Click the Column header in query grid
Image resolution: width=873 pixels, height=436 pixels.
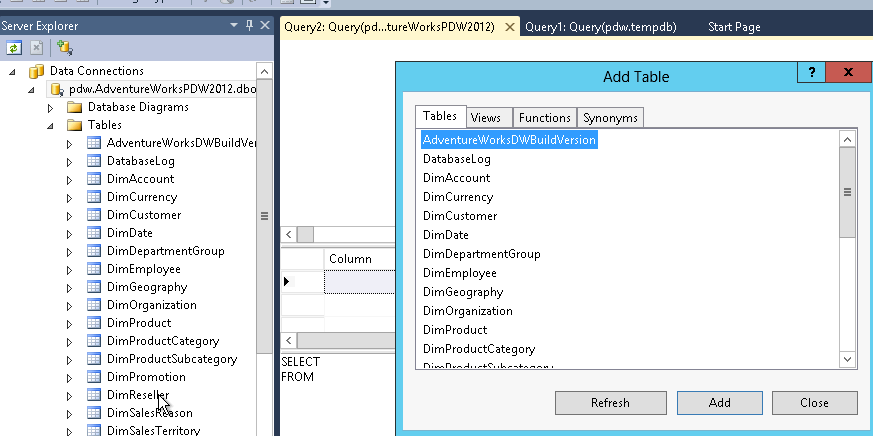359,259
